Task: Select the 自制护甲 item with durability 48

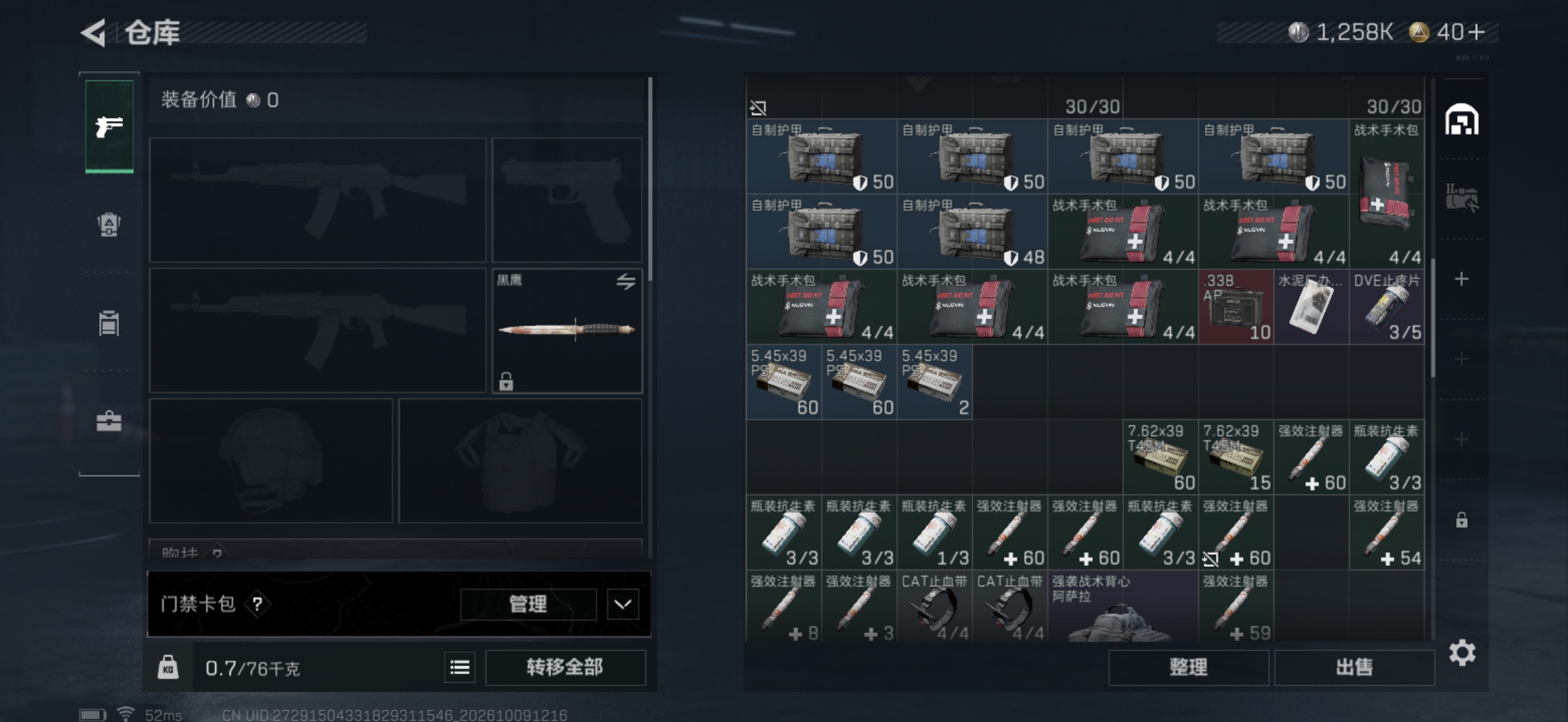Action: pos(972,231)
